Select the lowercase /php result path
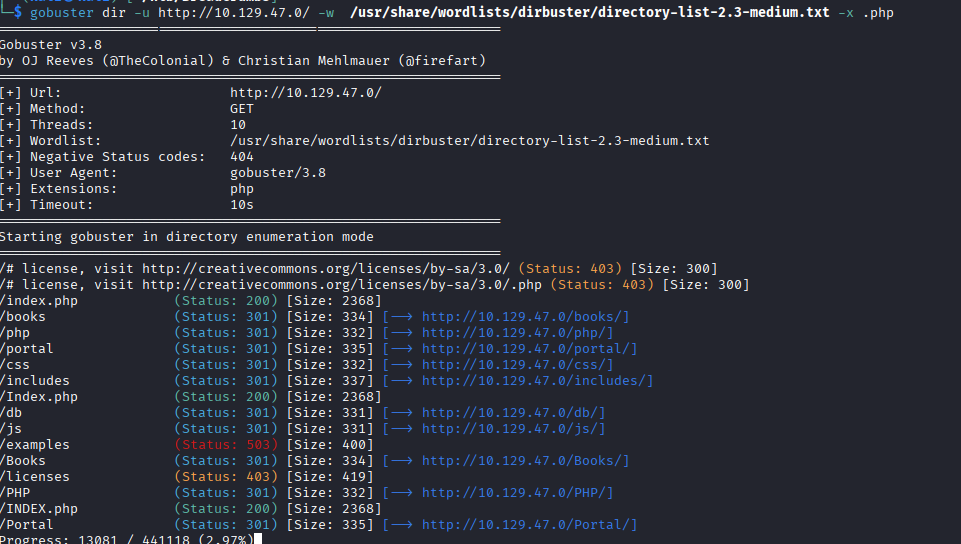The height and width of the screenshot is (544, 961). coord(15,333)
